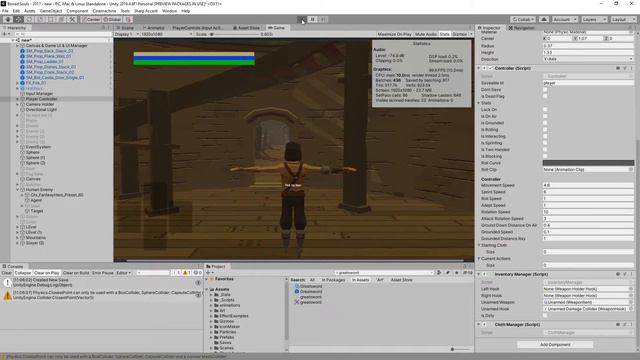Open the GameObject menu

[51, 11]
